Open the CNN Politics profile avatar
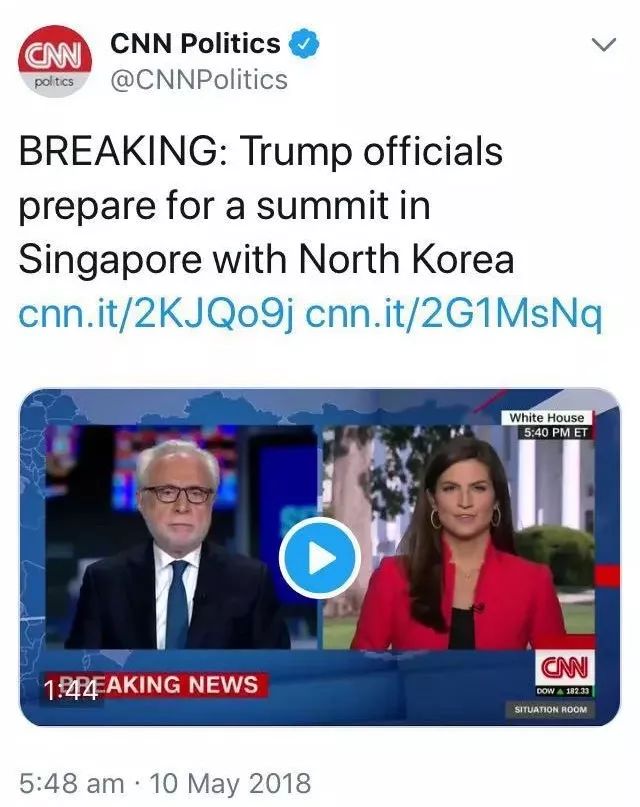The height and width of the screenshot is (807, 640). click(x=55, y=61)
